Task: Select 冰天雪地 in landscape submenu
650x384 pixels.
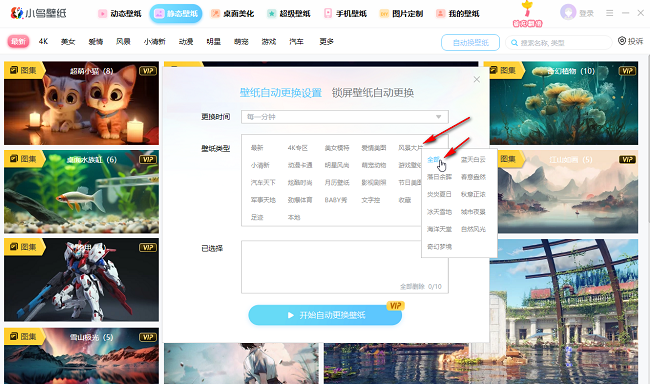Action: point(439,212)
